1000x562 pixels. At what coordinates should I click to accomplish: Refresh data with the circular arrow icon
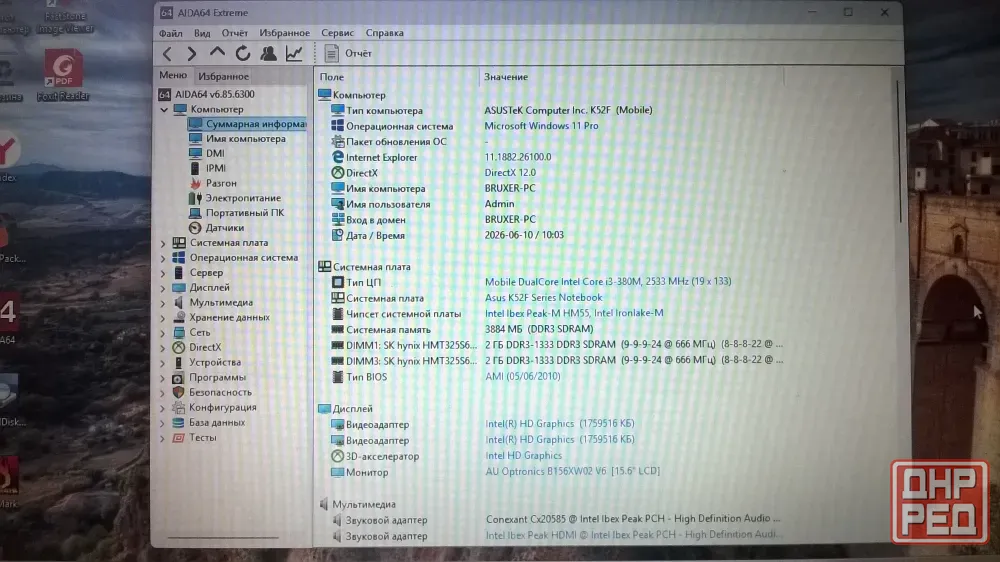pos(242,54)
